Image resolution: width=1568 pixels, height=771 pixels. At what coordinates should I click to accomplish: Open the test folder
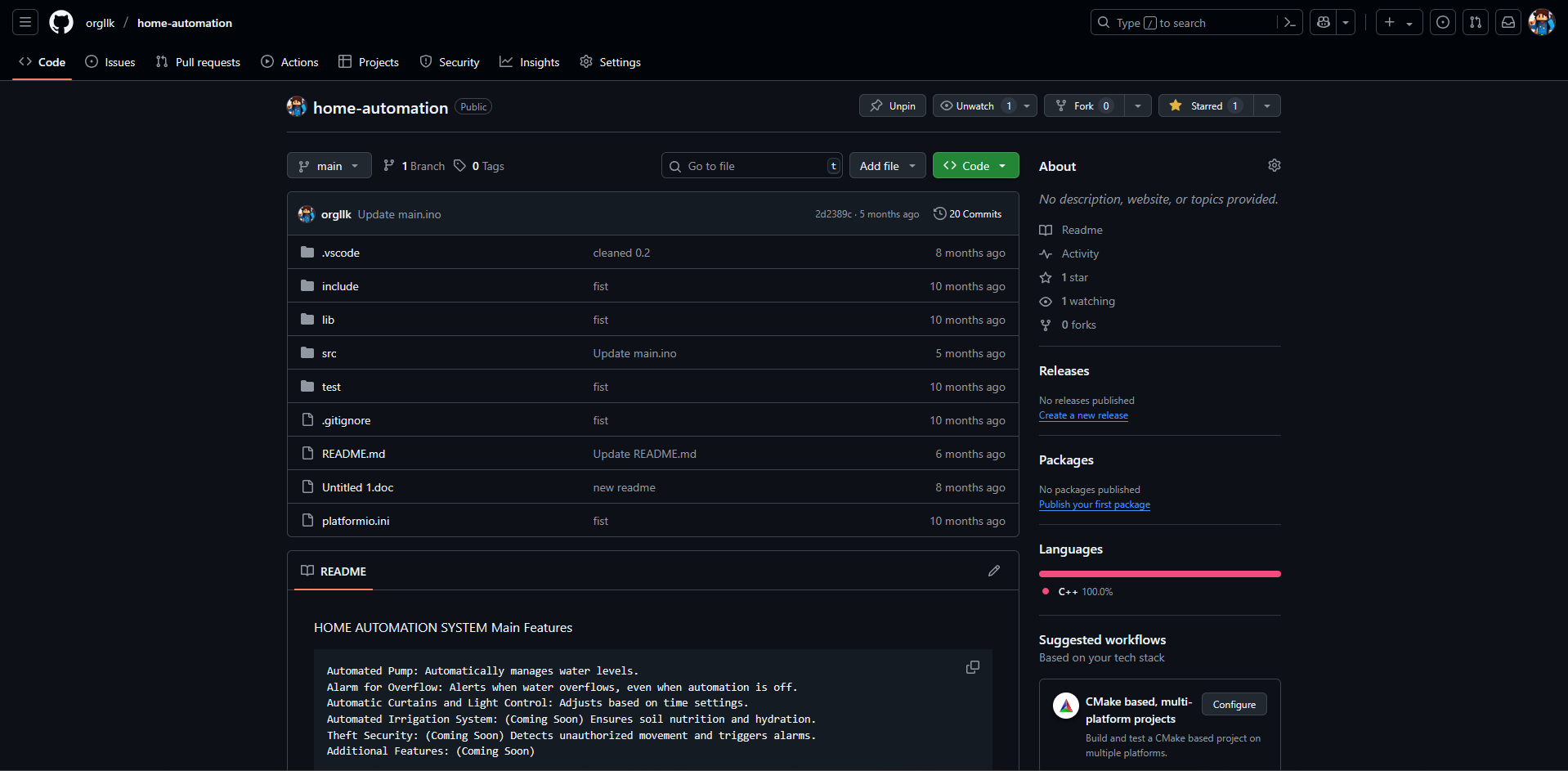(x=331, y=387)
